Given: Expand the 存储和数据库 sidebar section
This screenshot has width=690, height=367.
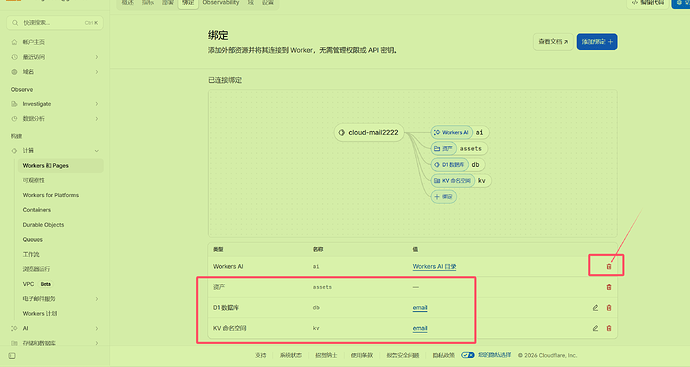Looking at the screenshot, I should [96, 343].
